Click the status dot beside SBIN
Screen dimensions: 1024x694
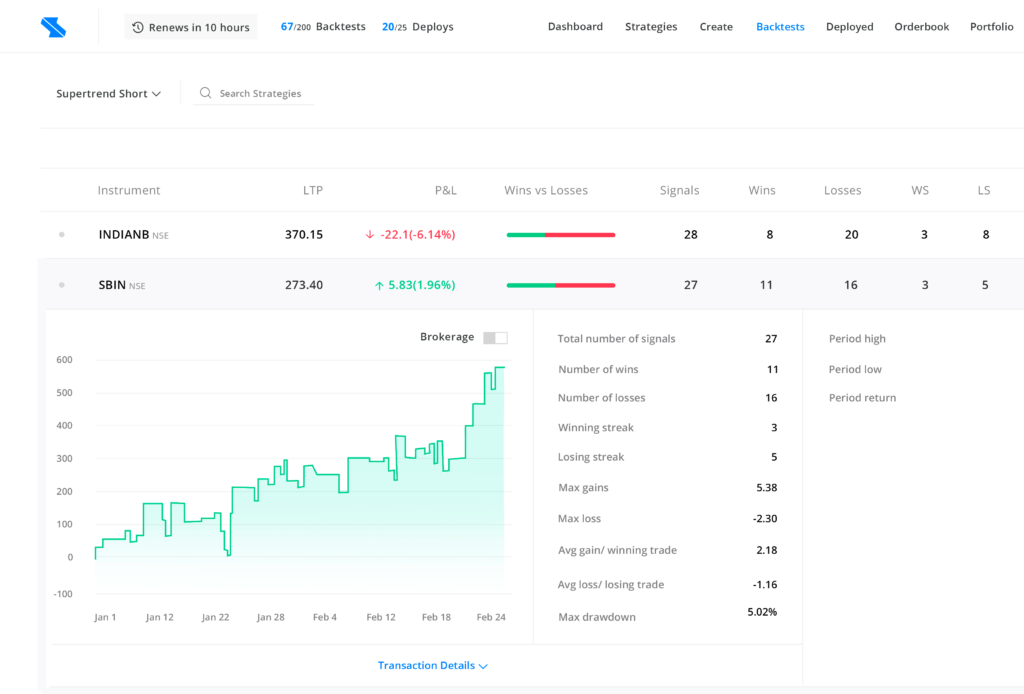click(62, 285)
